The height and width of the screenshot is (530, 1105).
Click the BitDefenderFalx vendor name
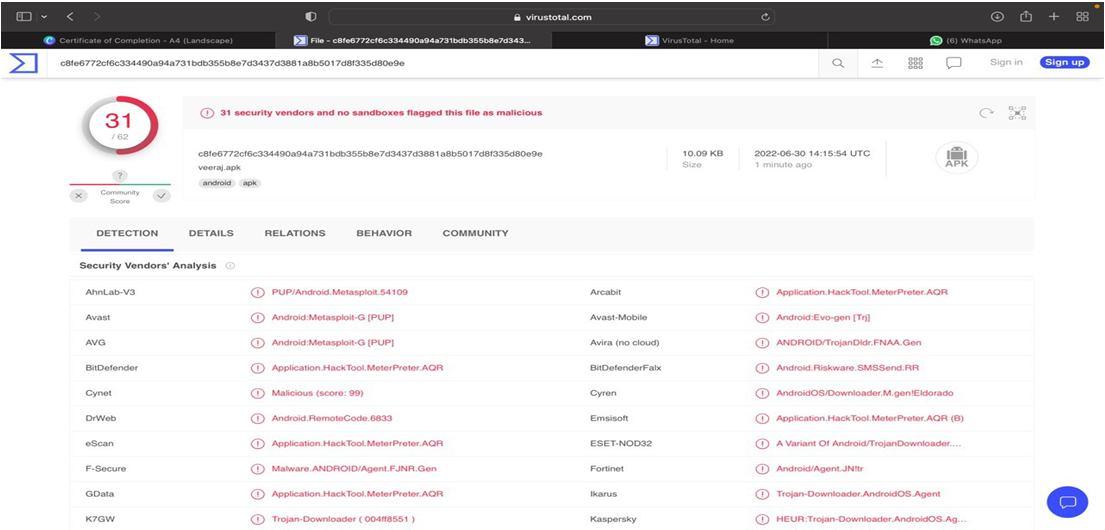(x=625, y=368)
